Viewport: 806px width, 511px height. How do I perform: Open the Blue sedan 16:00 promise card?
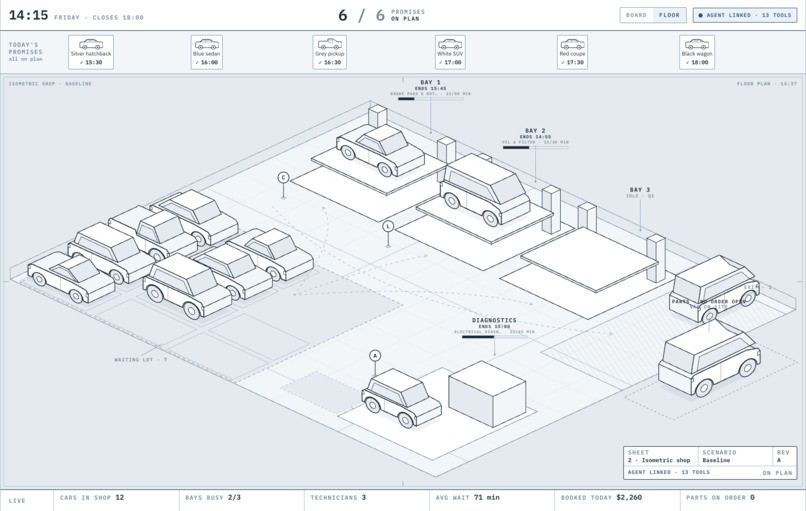[x=207, y=52]
